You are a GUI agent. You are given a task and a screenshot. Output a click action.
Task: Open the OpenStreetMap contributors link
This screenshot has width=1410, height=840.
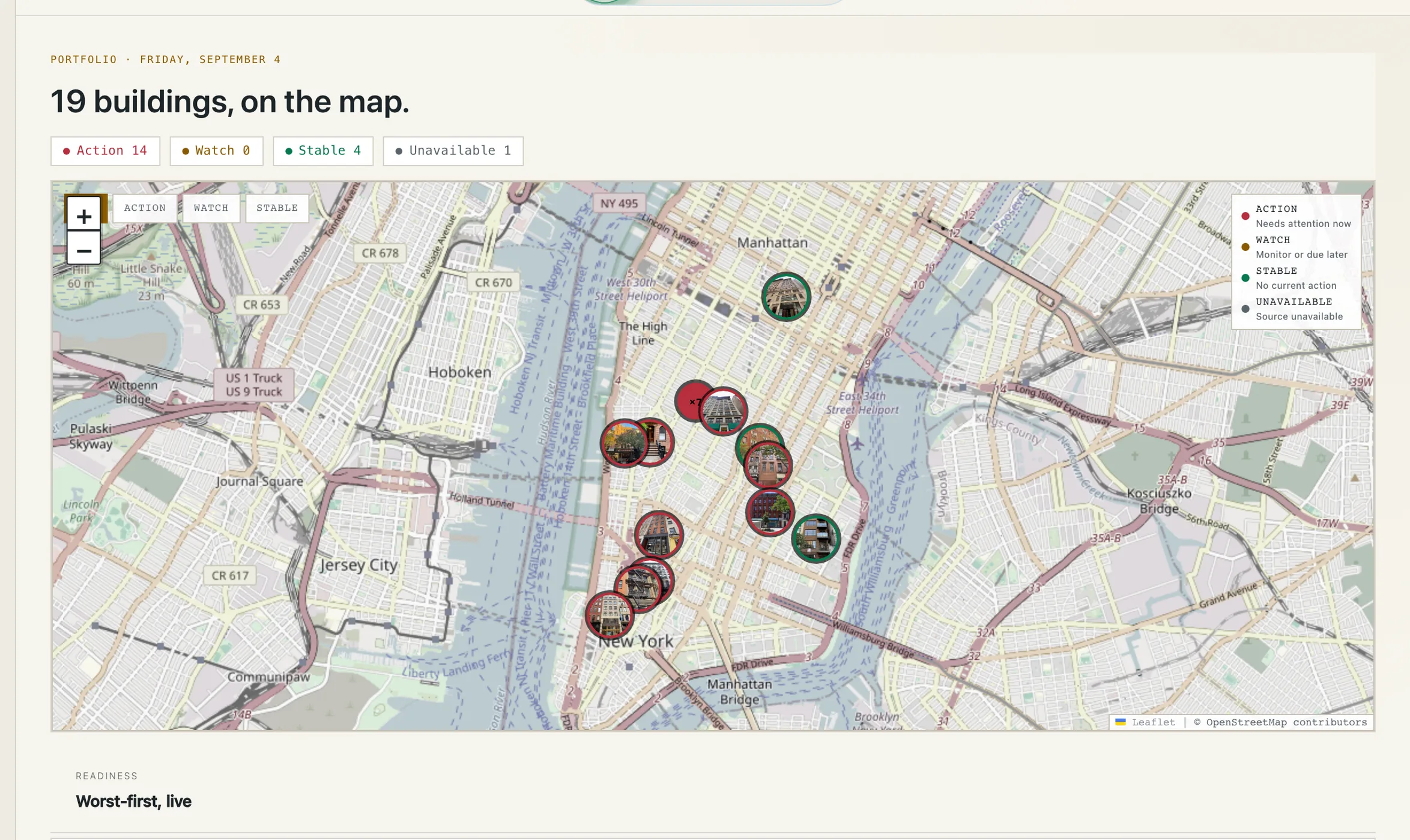click(x=1286, y=722)
